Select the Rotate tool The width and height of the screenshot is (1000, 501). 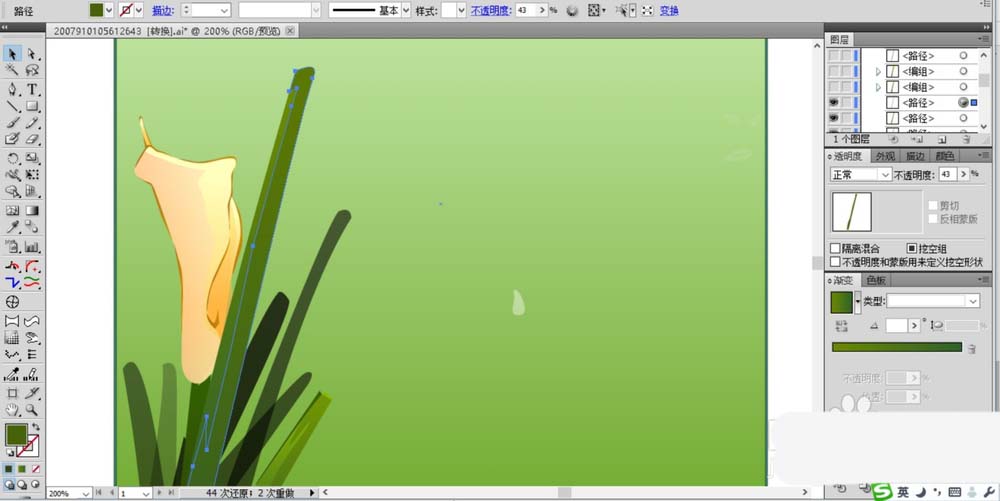click(x=12, y=158)
